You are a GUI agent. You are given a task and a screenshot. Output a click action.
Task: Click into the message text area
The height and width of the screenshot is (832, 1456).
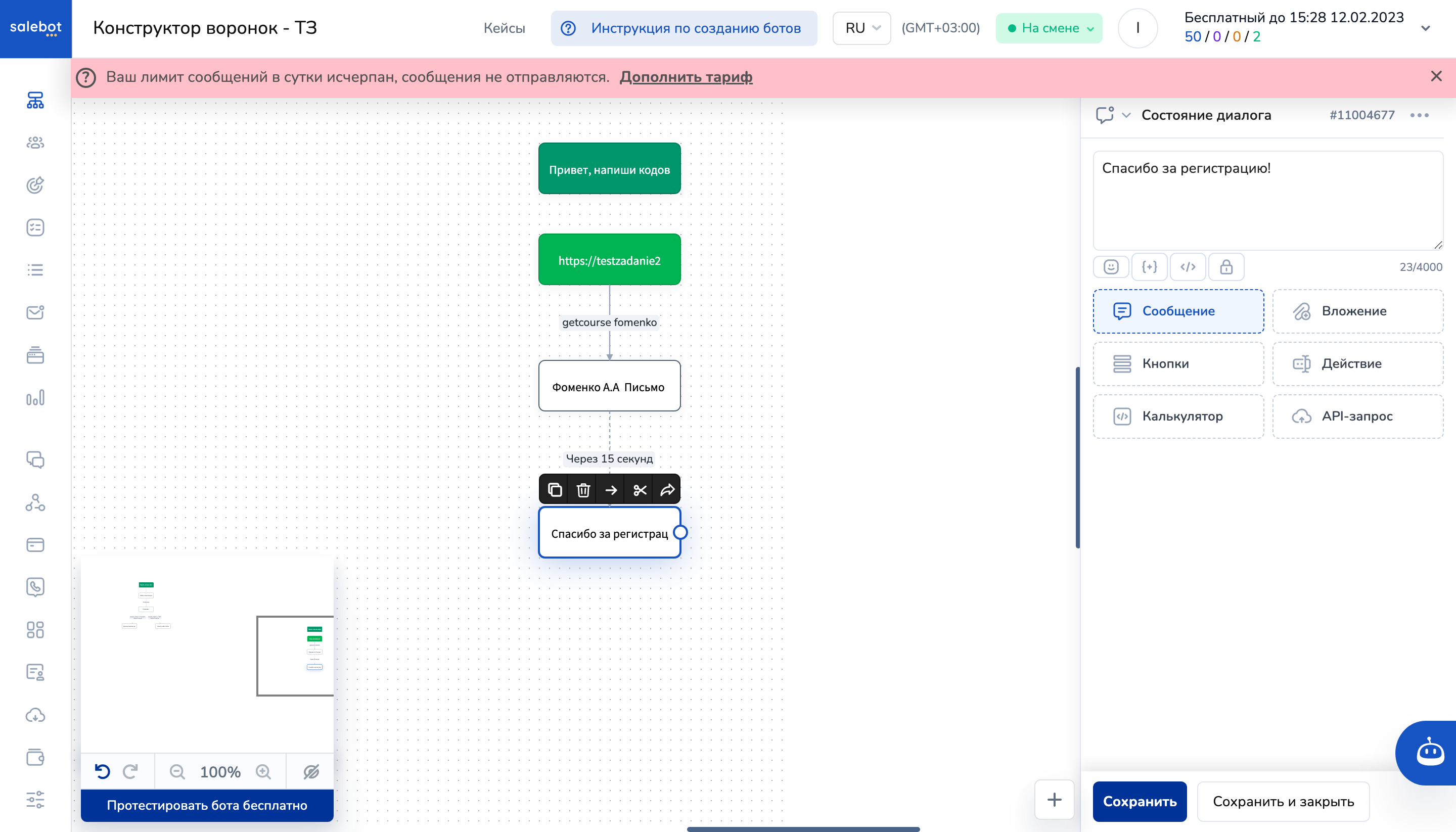tap(1268, 201)
